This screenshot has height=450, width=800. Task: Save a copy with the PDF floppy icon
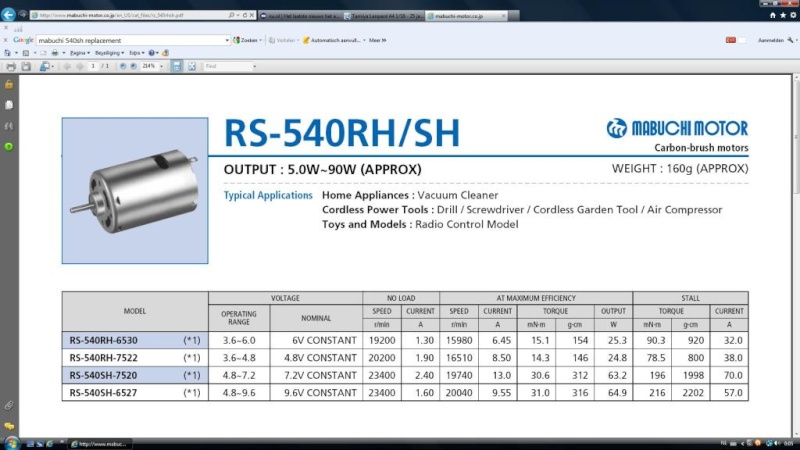click(26, 66)
